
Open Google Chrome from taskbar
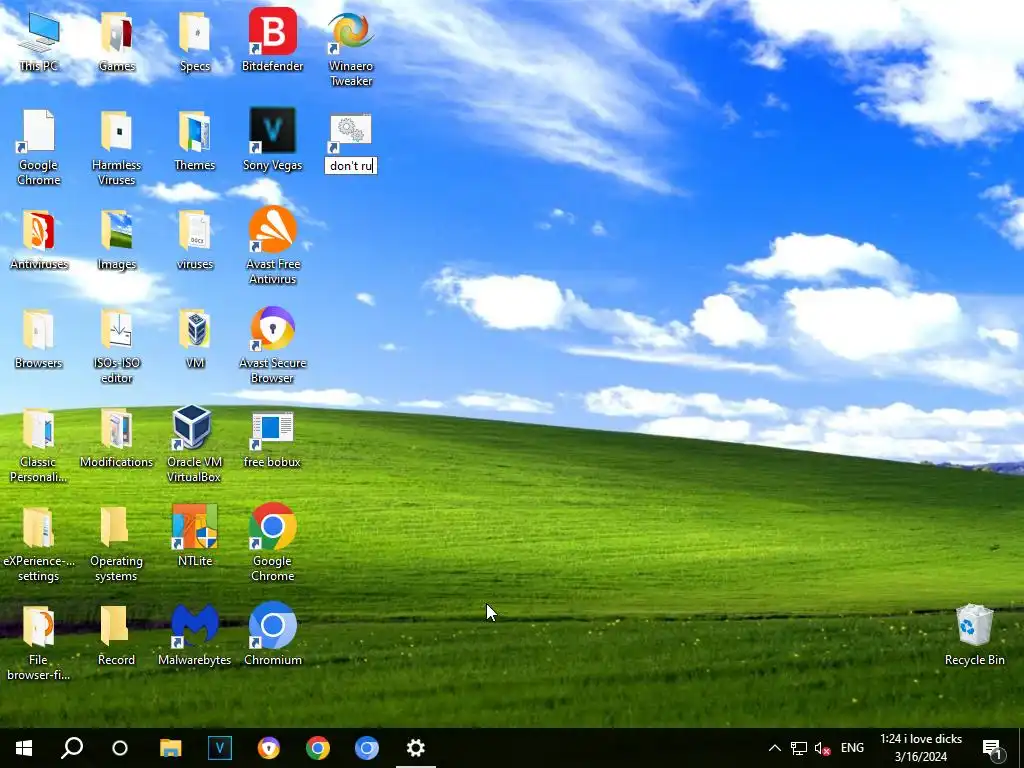(x=317, y=748)
